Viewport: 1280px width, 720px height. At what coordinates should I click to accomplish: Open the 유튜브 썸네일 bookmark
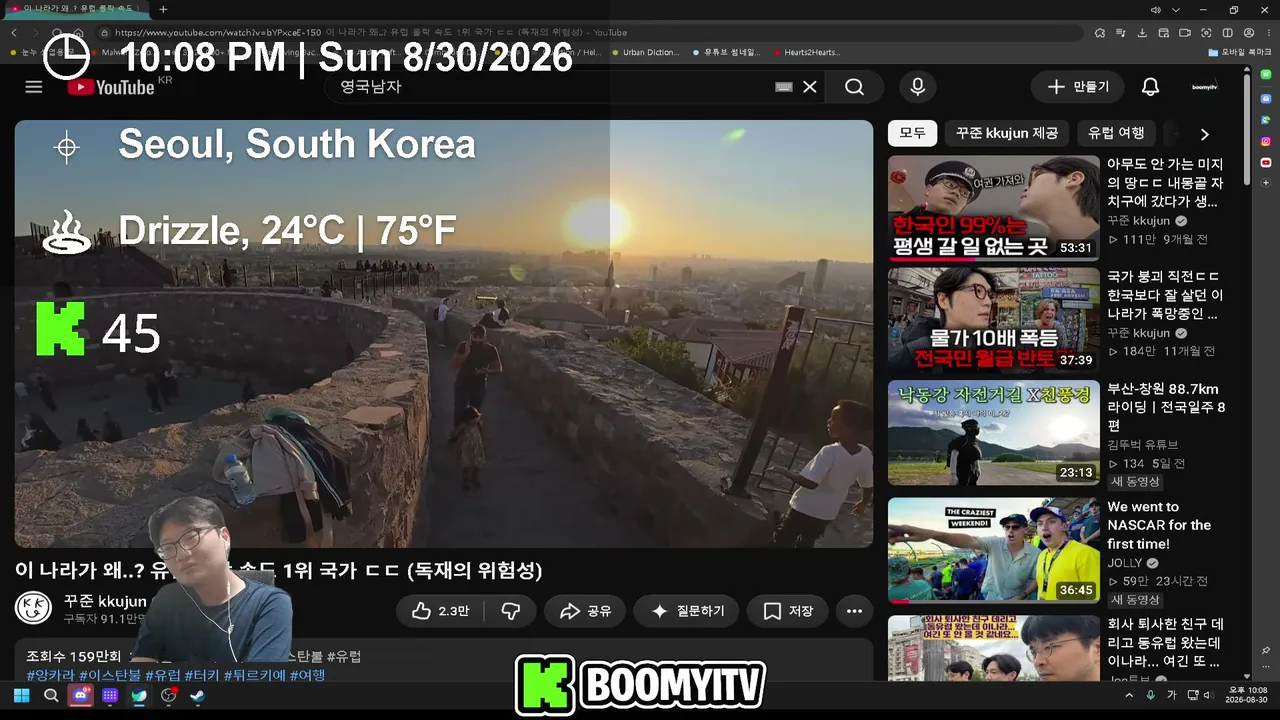[725, 52]
